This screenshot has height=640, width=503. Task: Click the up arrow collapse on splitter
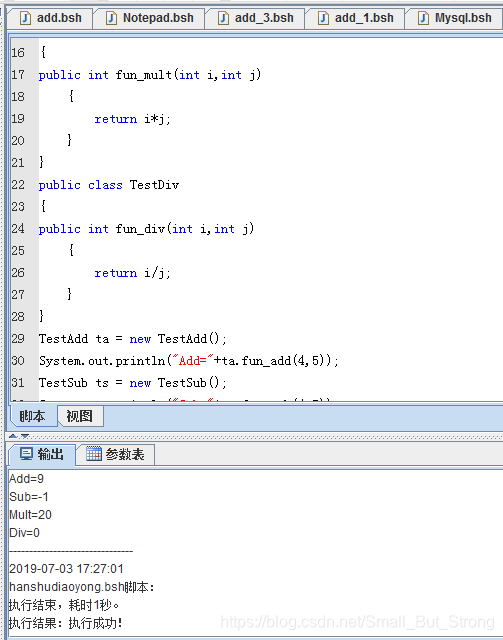13,436
